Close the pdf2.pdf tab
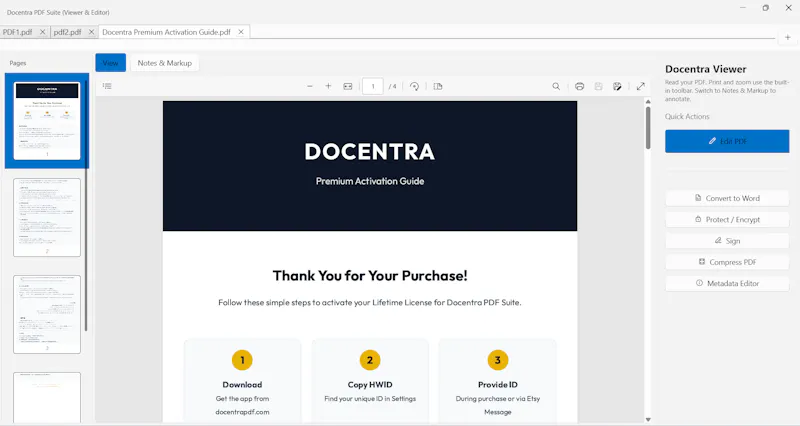Screen dimensions: 800x426 (91, 32)
